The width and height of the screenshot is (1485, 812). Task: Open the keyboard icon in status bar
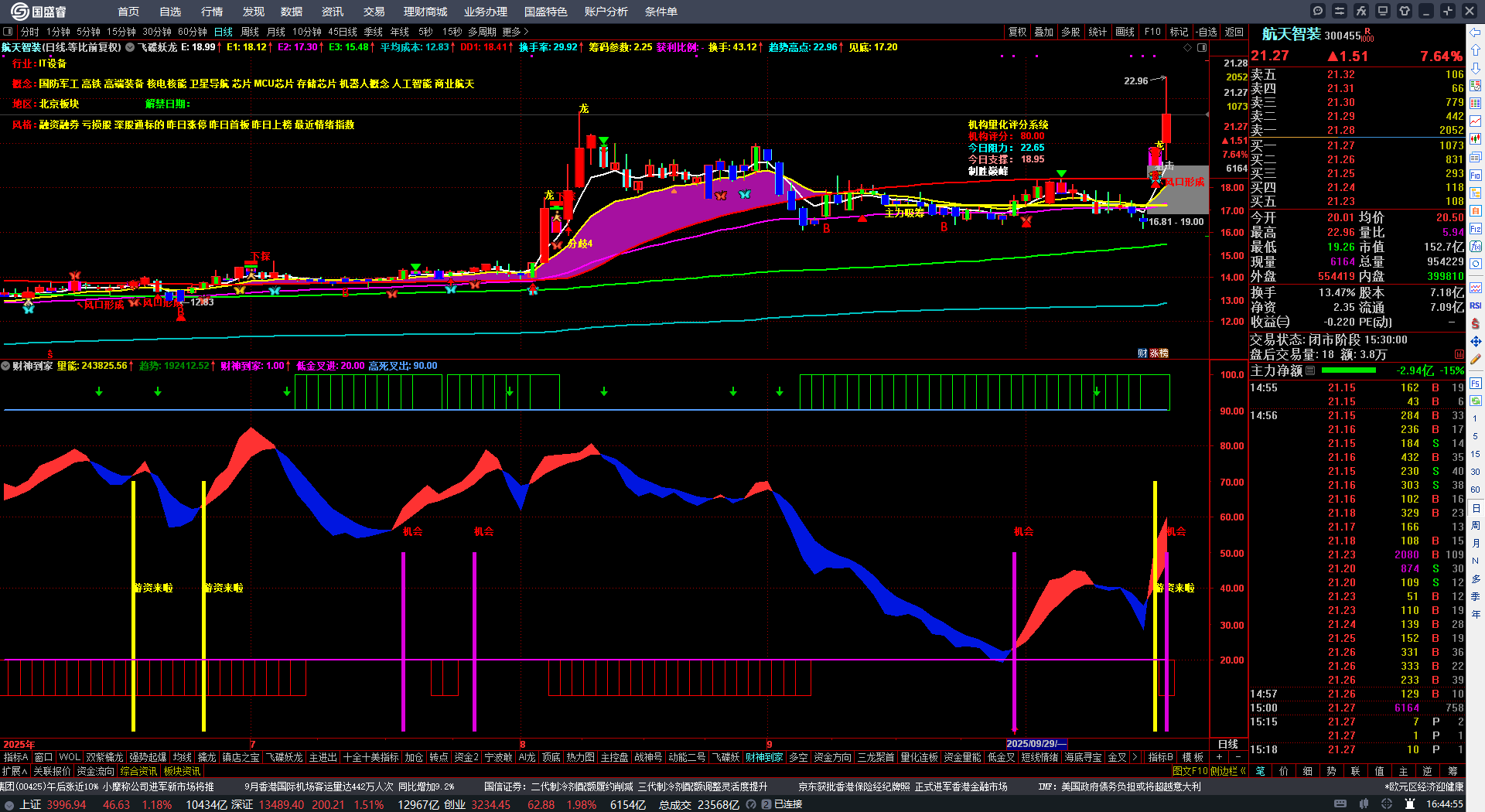click(x=1340, y=804)
